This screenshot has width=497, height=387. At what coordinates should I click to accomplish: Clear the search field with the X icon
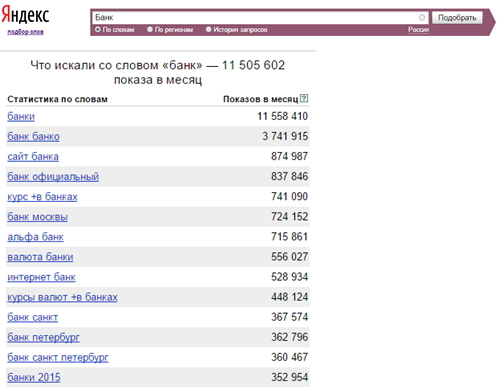[422, 17]
